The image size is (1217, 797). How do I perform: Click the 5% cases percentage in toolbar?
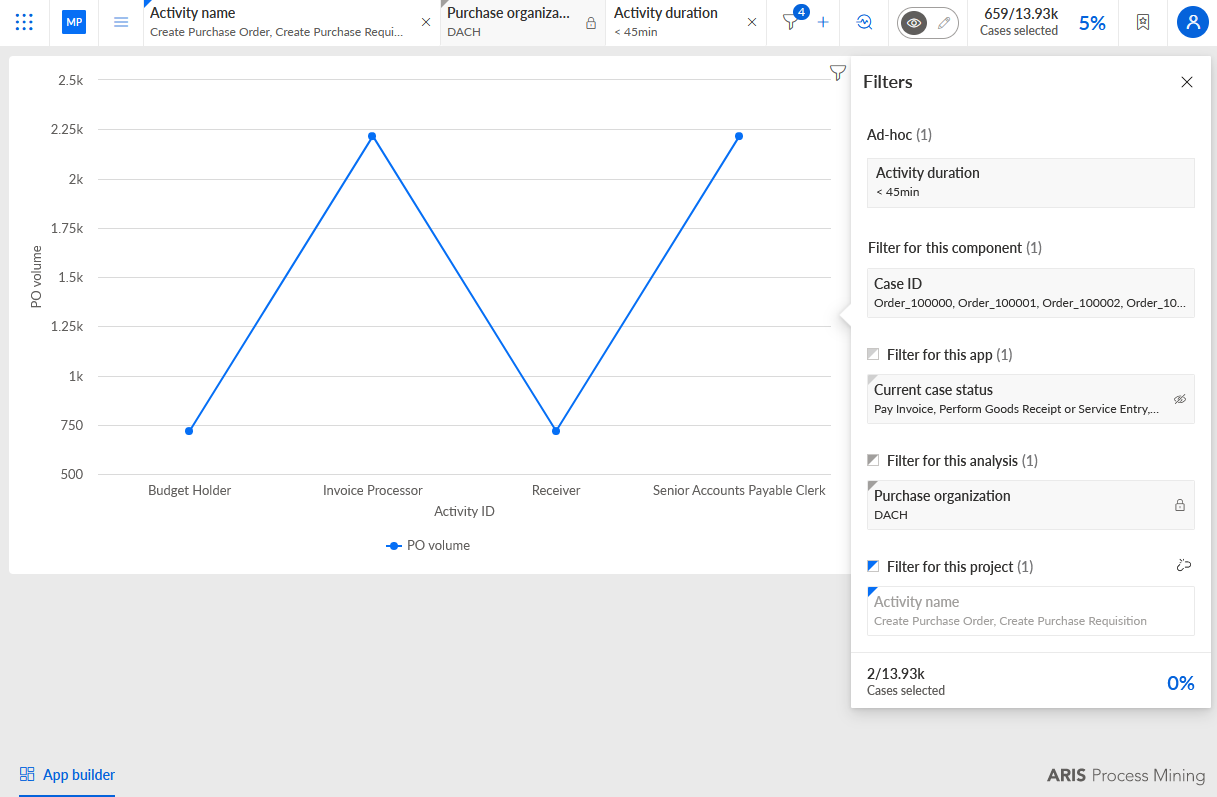coord(1092,23)
